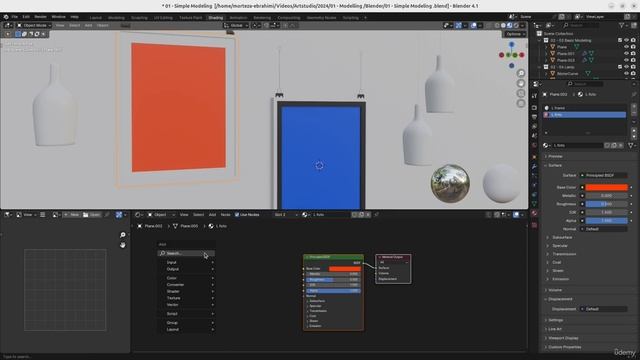Image resolution: width=640 pixels, height=360 pixels.
Task: Expand the Emission panel in properties
Action: (560, 279)
